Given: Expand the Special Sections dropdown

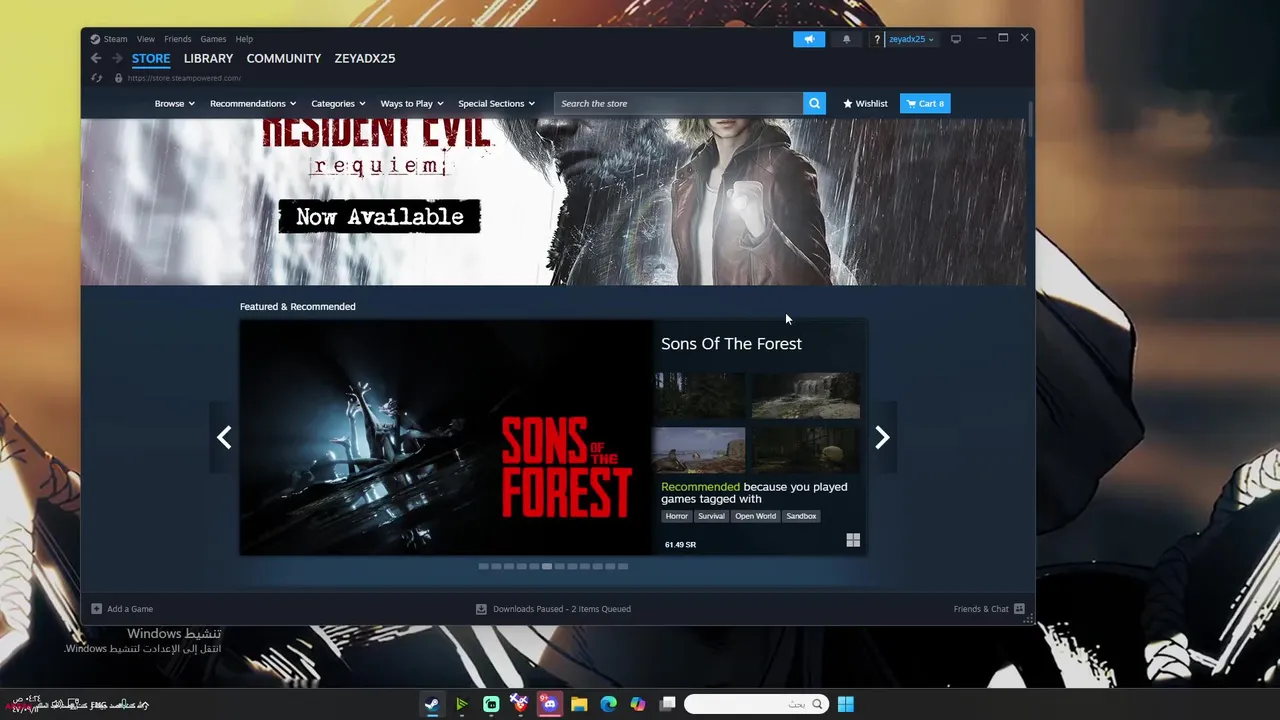Looking at the screenshot, I should coord(496,103).
